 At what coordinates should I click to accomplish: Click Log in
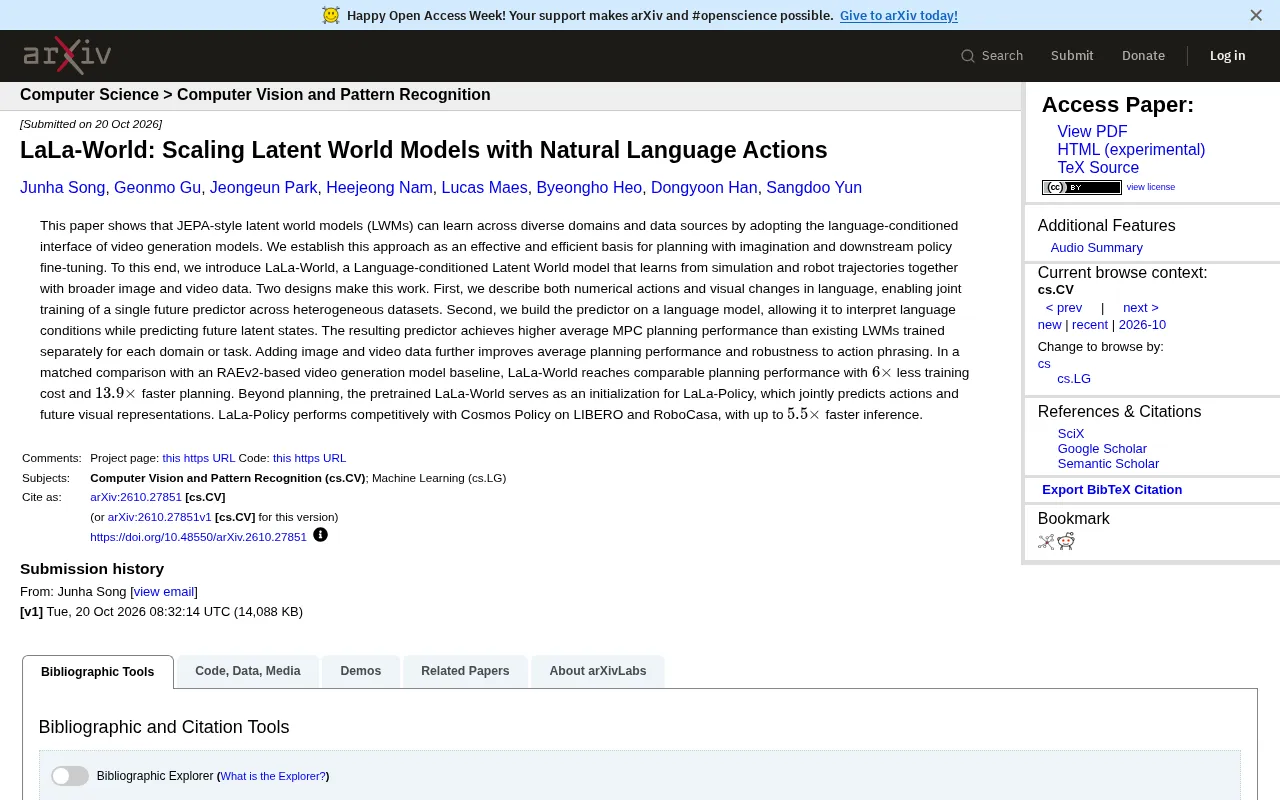click(1227, 56)
